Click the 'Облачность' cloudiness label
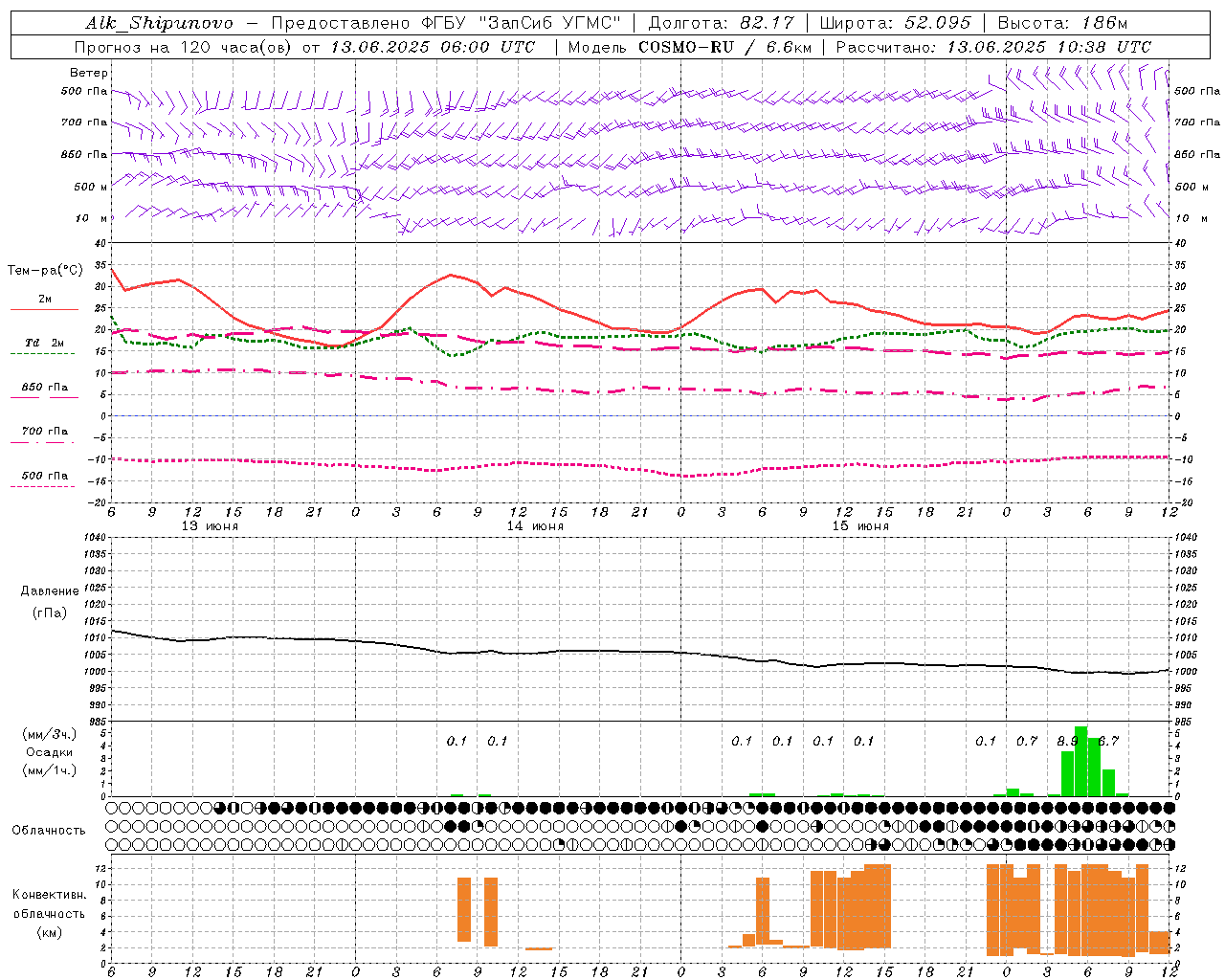This screenshot has width=1225, height=980. click(49, 831)
